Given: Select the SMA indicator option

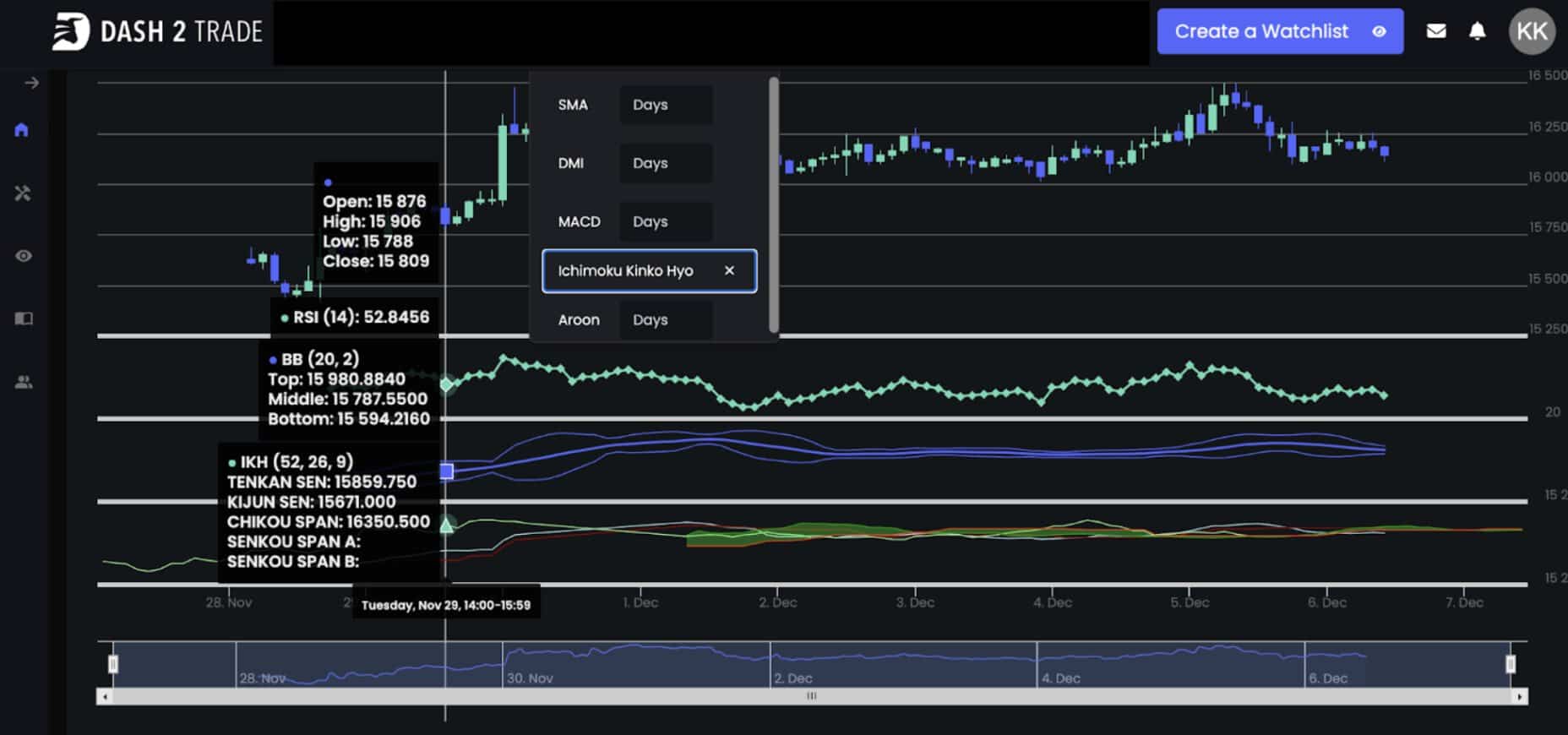Looking at the screenshot, I should (x=573, y=105).
